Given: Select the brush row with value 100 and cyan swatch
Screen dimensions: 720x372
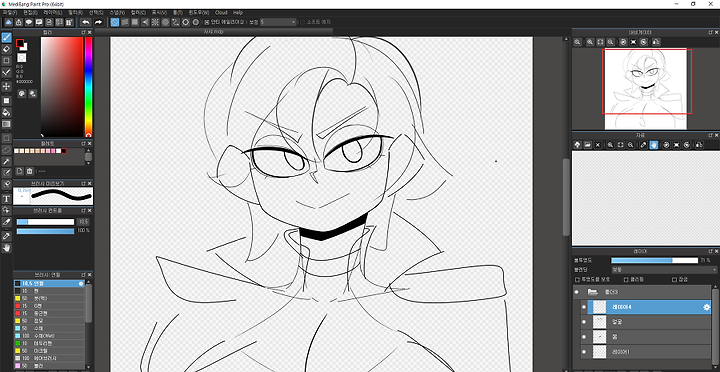Looking at the screenshot, I should (49, 336).
